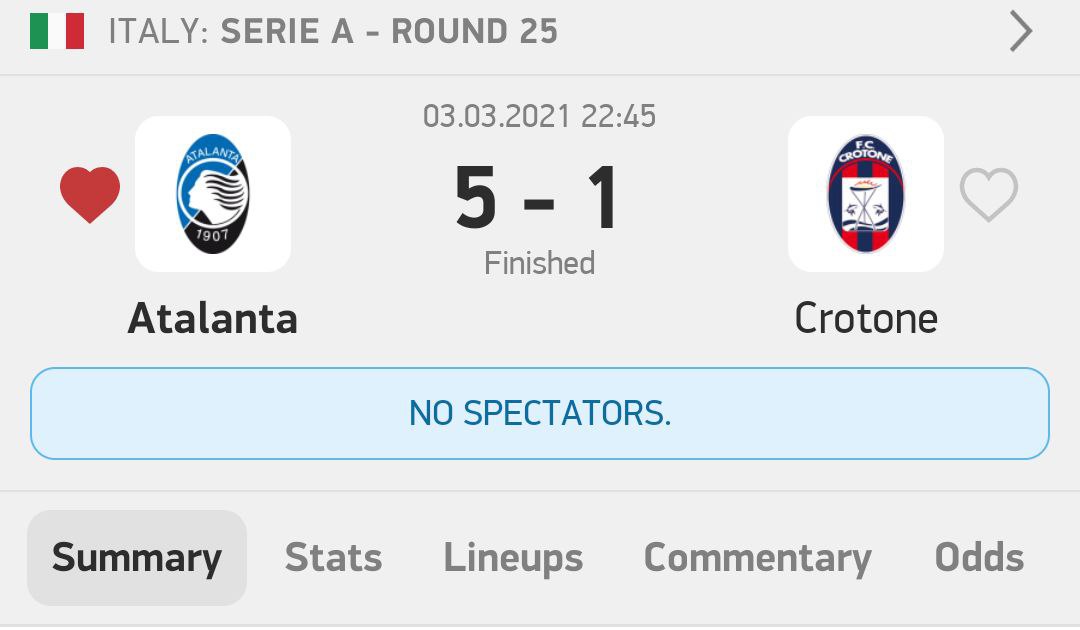Switch to the Summary tab
The height and width of the screenshot is (630, 1080).
click(137, 558)
